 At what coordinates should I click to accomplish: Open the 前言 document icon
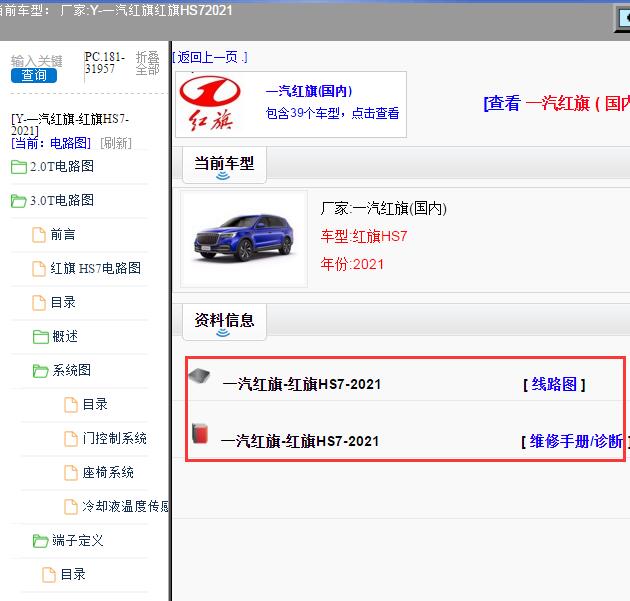coord(39,235)
